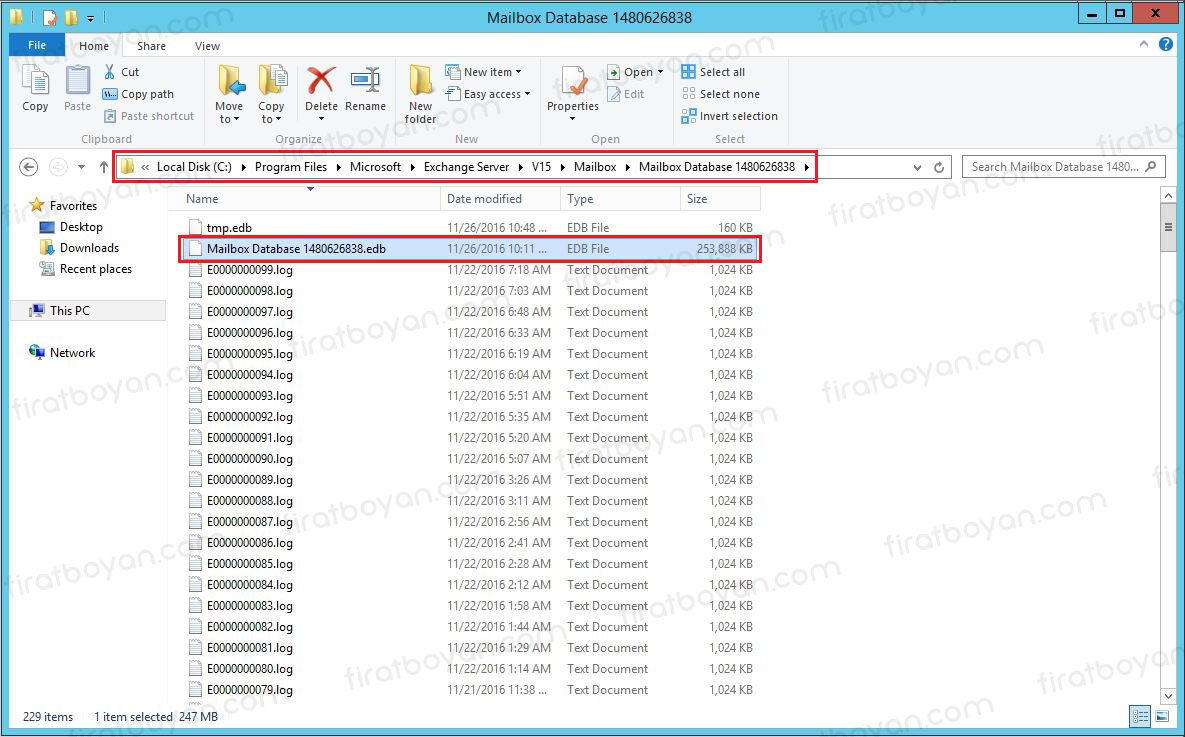Click Paste shortcut
The width and height of the screenshot is (1185, 737).
pos(149,116)
